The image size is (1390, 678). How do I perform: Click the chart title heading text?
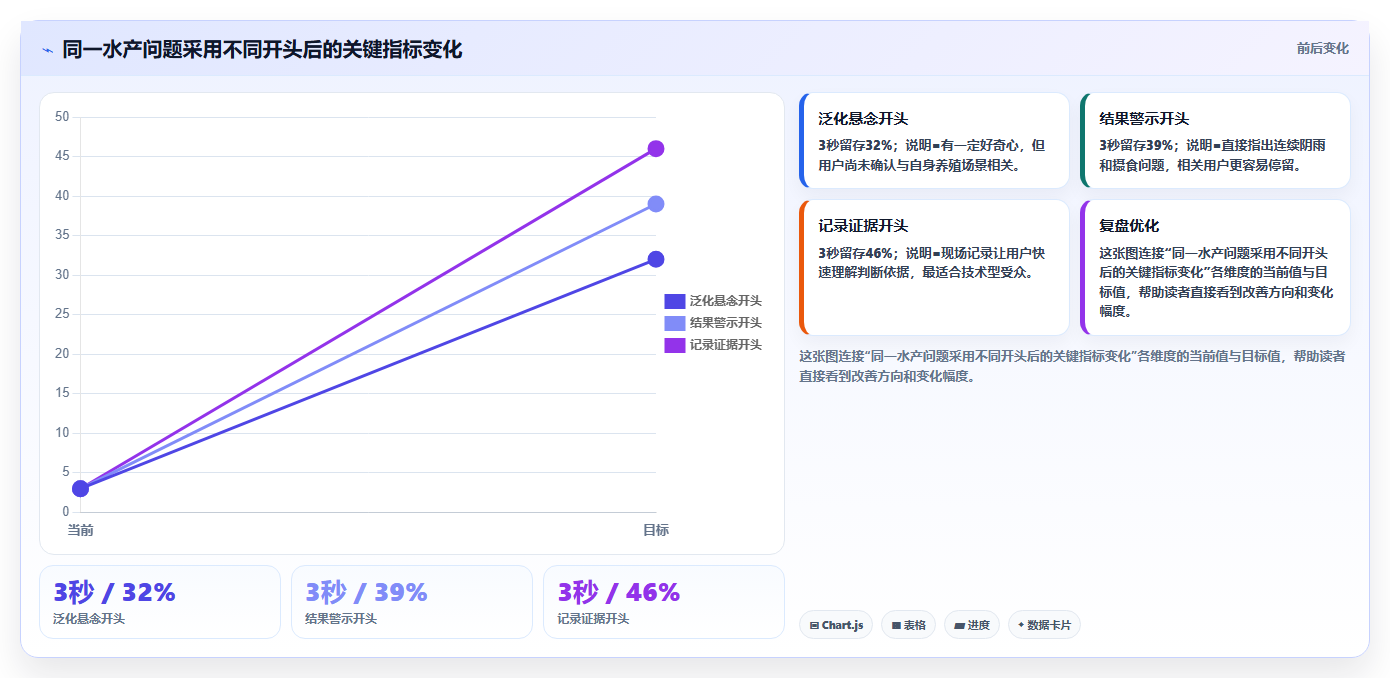click(262, 50)
